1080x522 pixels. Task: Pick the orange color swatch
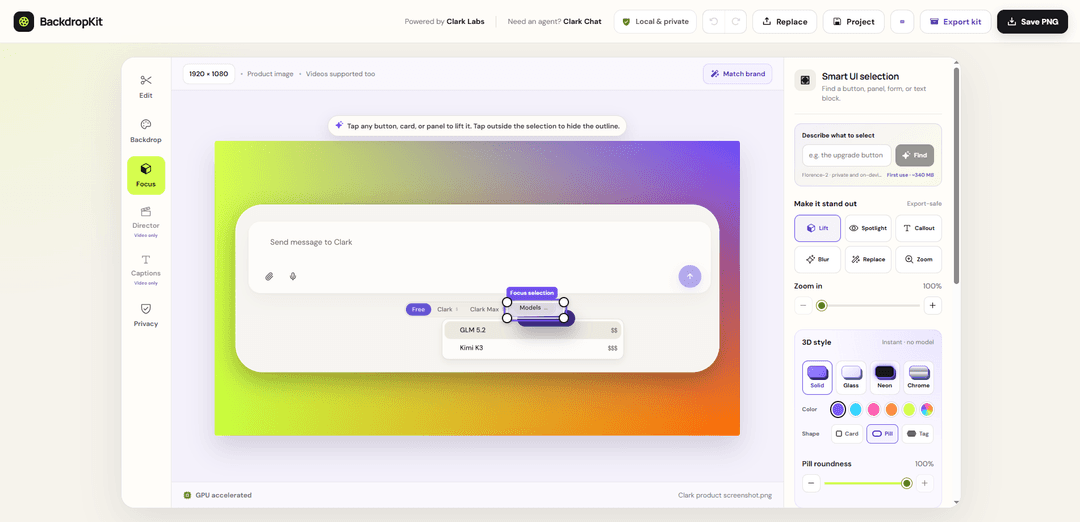click(891, 410)
